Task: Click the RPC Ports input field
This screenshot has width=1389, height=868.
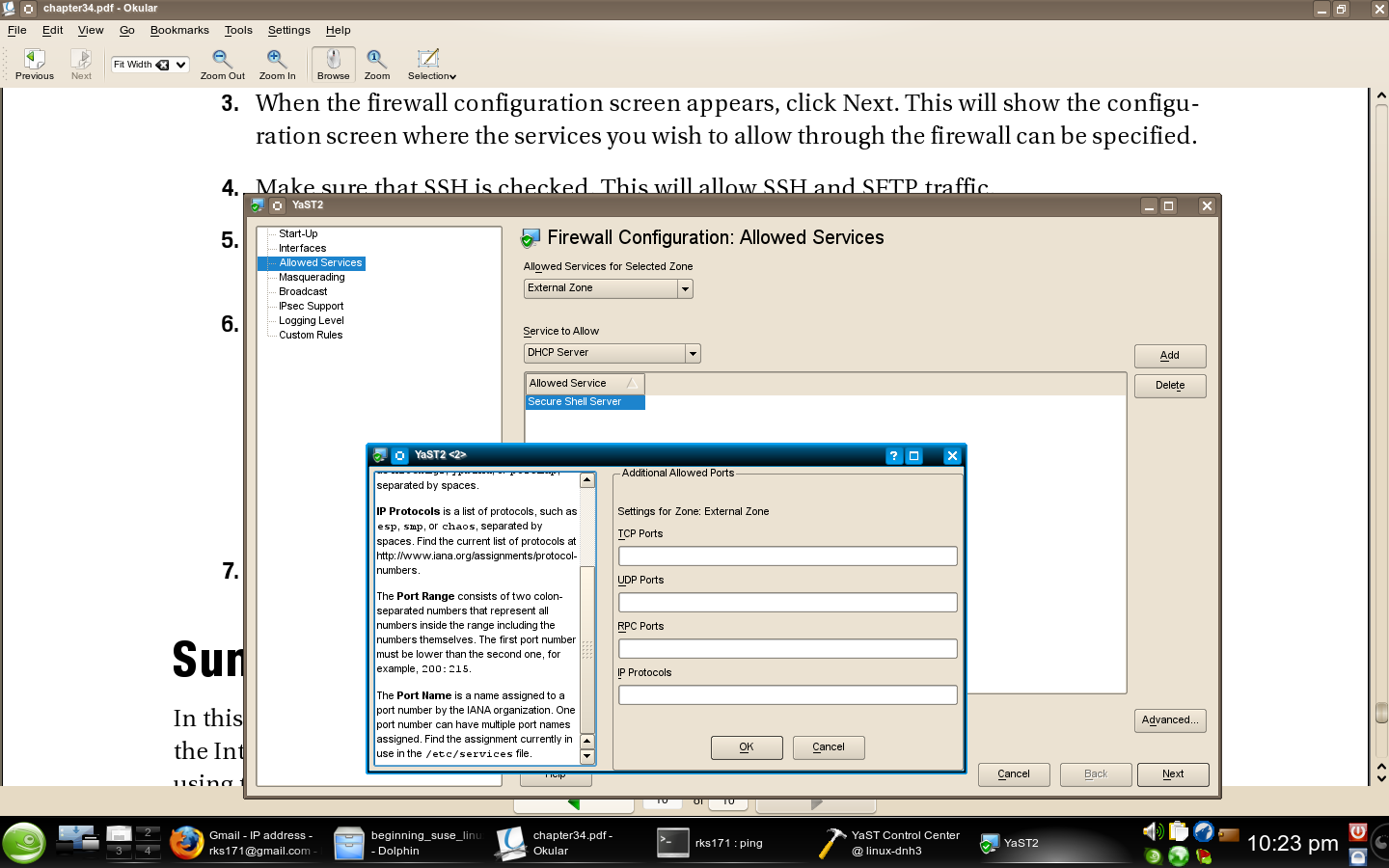Action: pos(788,649)
